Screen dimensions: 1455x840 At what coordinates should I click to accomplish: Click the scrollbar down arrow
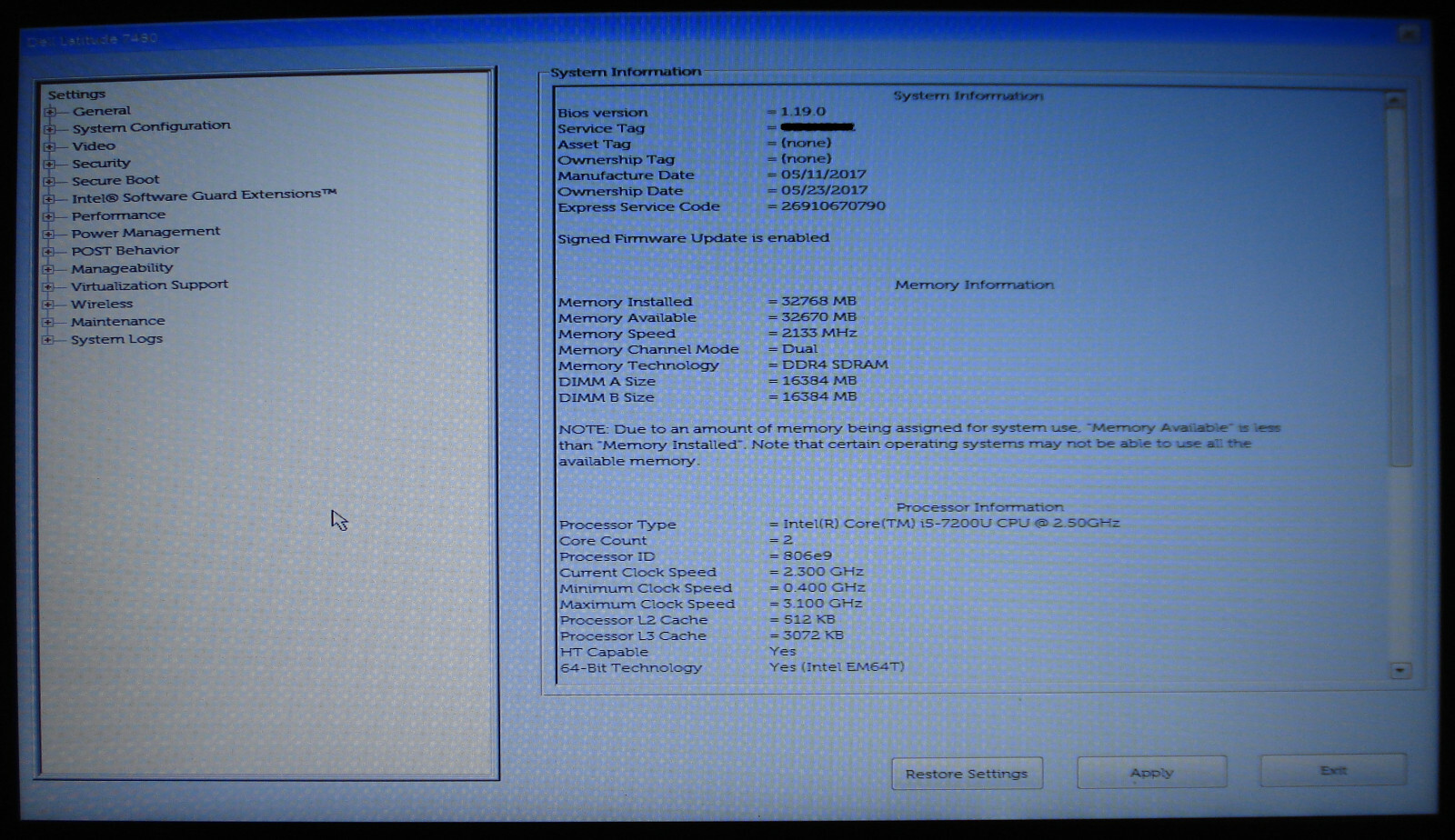(1400, 671)
